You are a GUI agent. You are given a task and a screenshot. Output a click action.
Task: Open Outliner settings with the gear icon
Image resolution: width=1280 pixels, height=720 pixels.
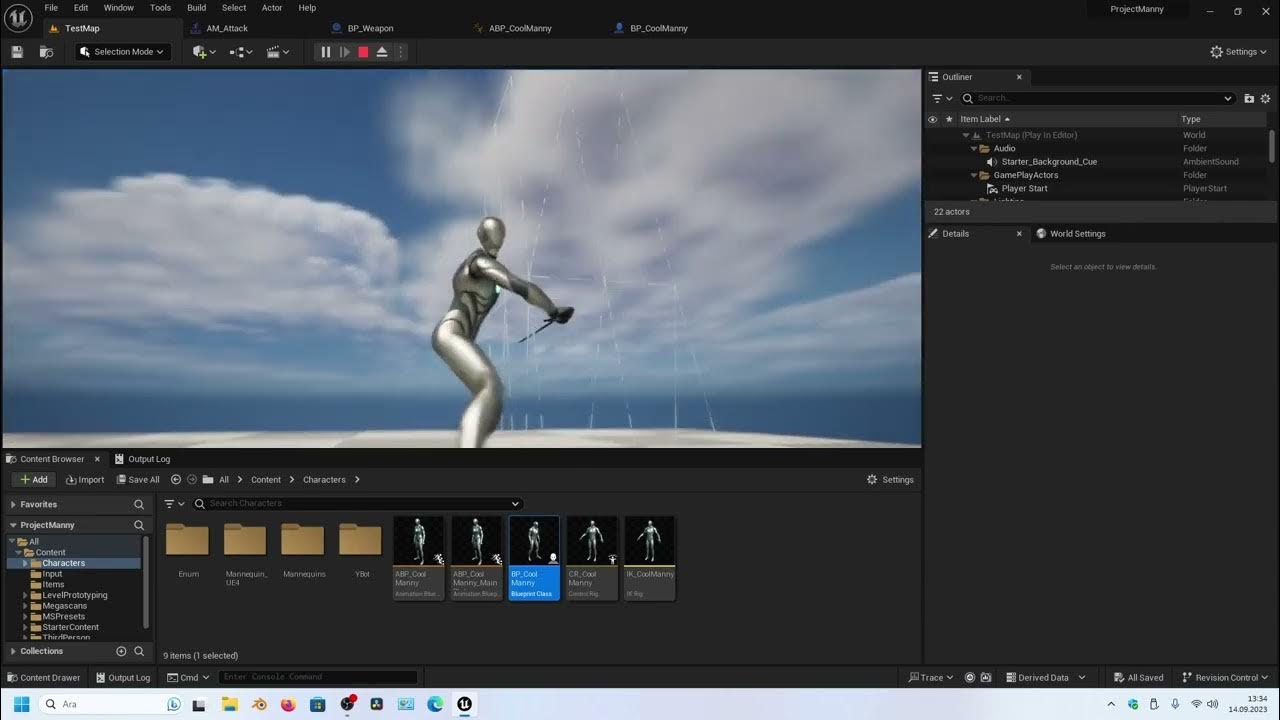(1265, 98)
